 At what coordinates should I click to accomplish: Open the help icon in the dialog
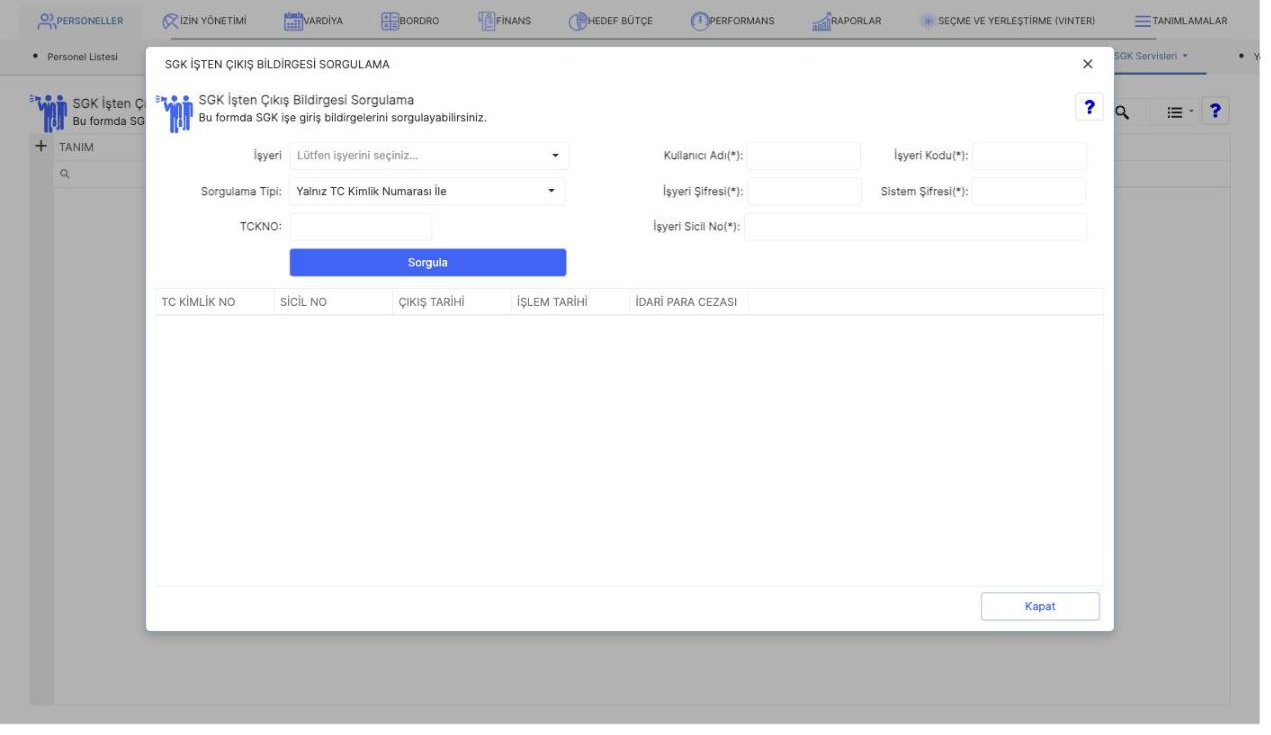click(1087, 109)
